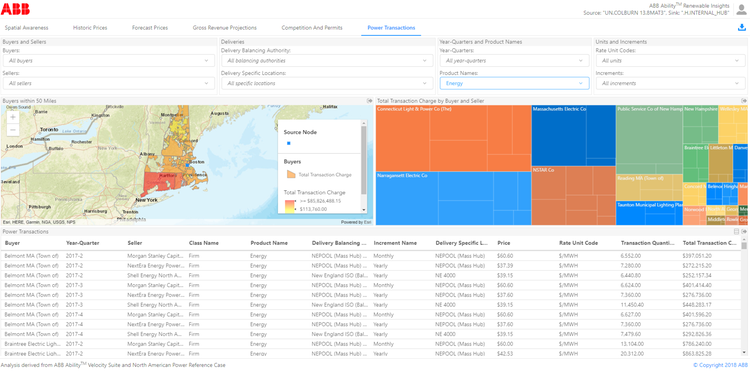Expand the Total Transaction Charge treemap panel
The width and height of the screenshot is (750, 371).
tap(744, 101)
